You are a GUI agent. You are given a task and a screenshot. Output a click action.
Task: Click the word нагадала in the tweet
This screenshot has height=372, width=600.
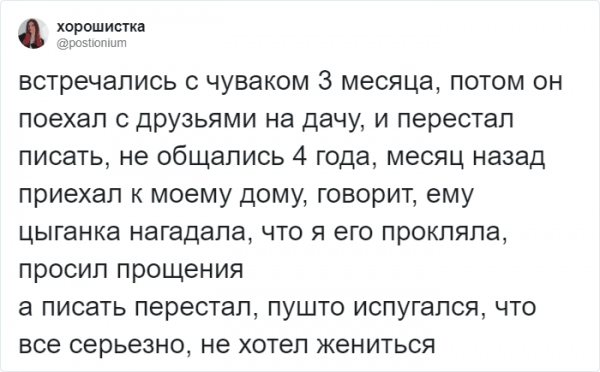[x=188, y=233]
